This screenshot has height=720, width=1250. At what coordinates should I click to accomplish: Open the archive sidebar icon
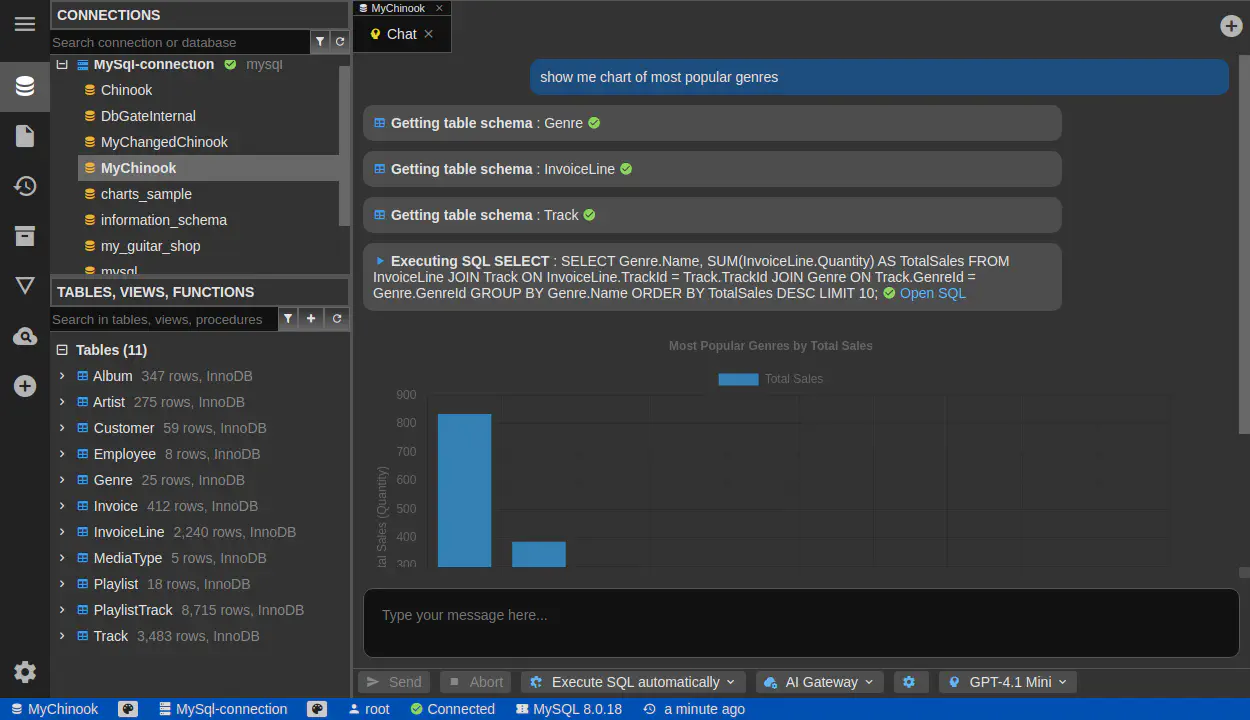coord(25,236)
